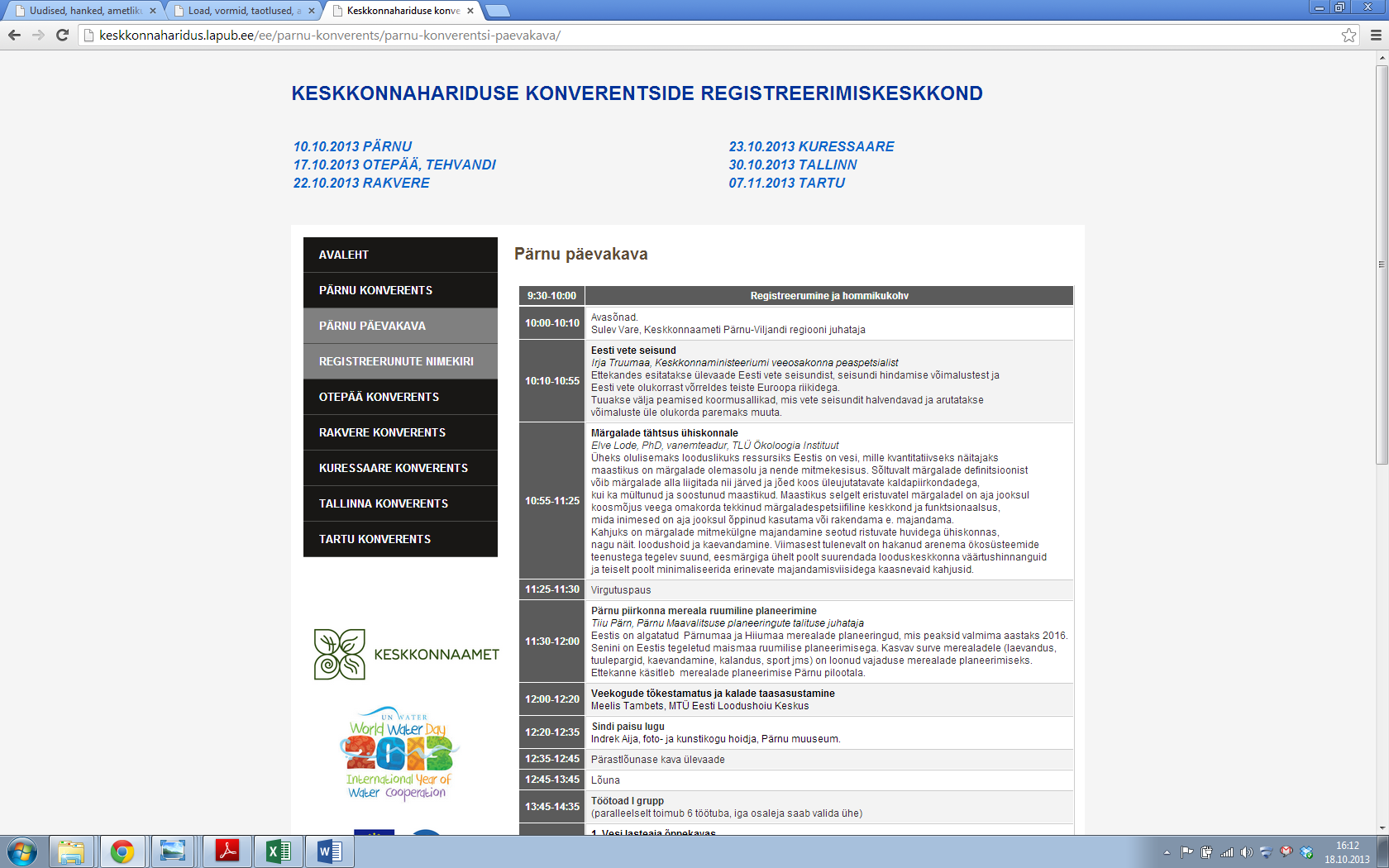Click the taskbar clock showing 16:12

(1347, 852)
